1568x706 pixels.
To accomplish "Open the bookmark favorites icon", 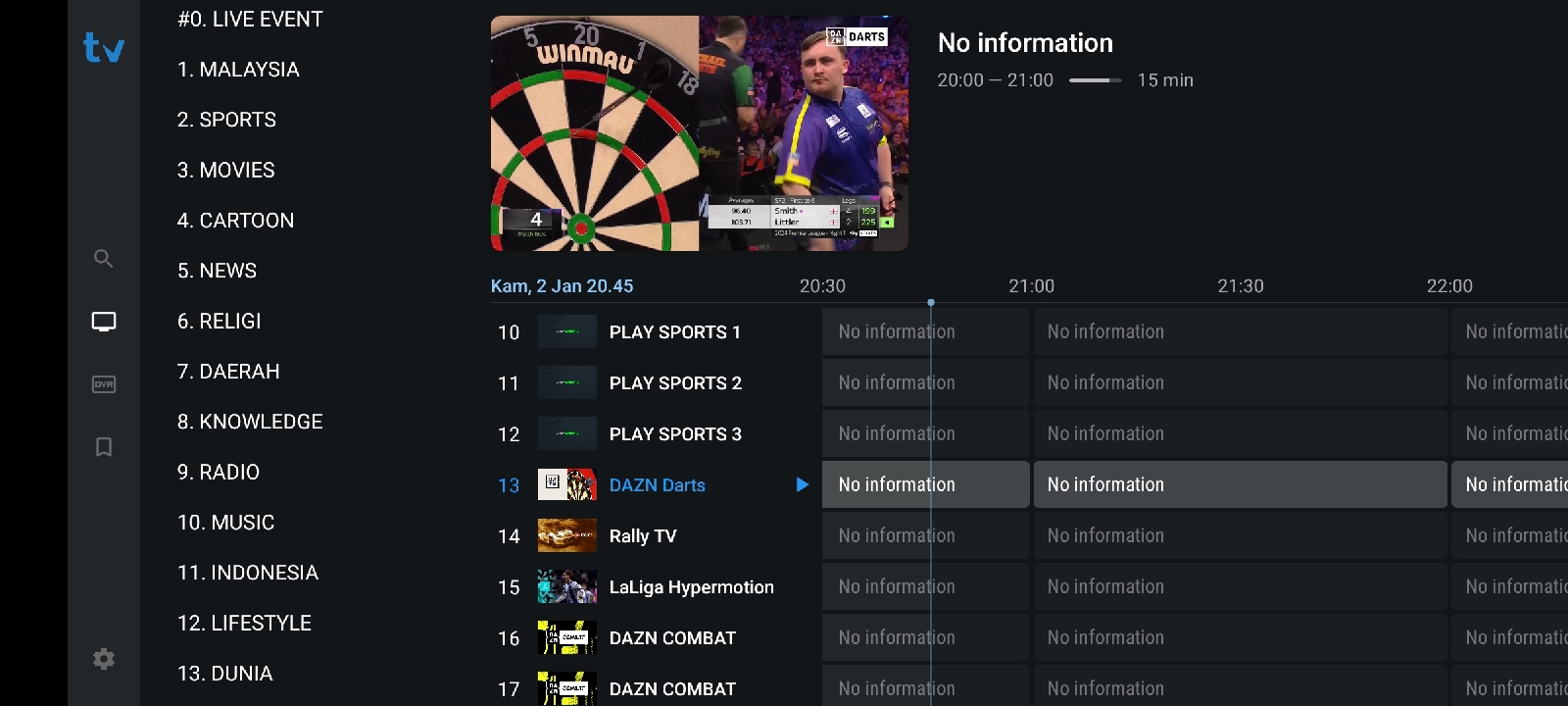I will 104,447.
